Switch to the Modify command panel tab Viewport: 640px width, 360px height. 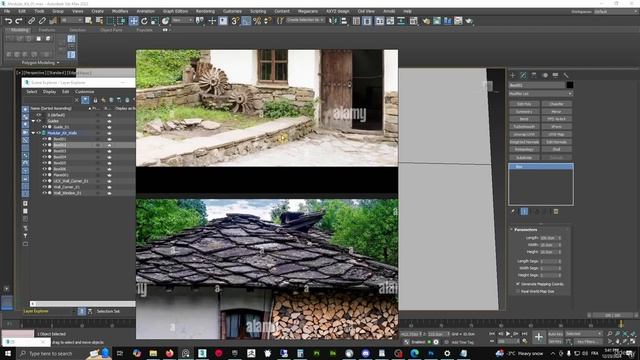point(523,75)
